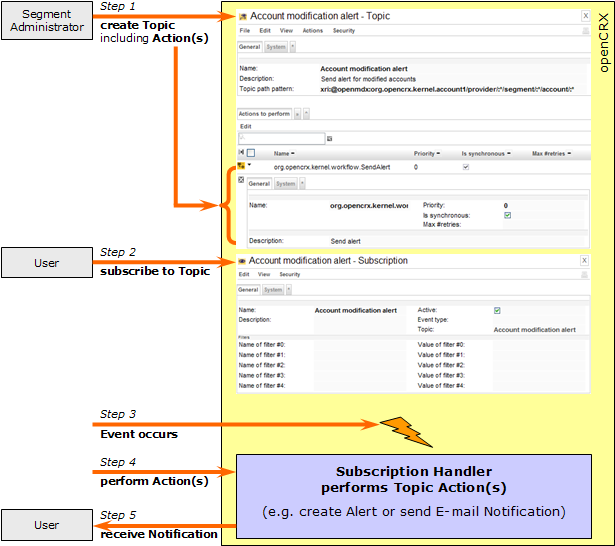Open the Name column sort dropdown
The height and width of the screenshot is (546, 615).
293,153
